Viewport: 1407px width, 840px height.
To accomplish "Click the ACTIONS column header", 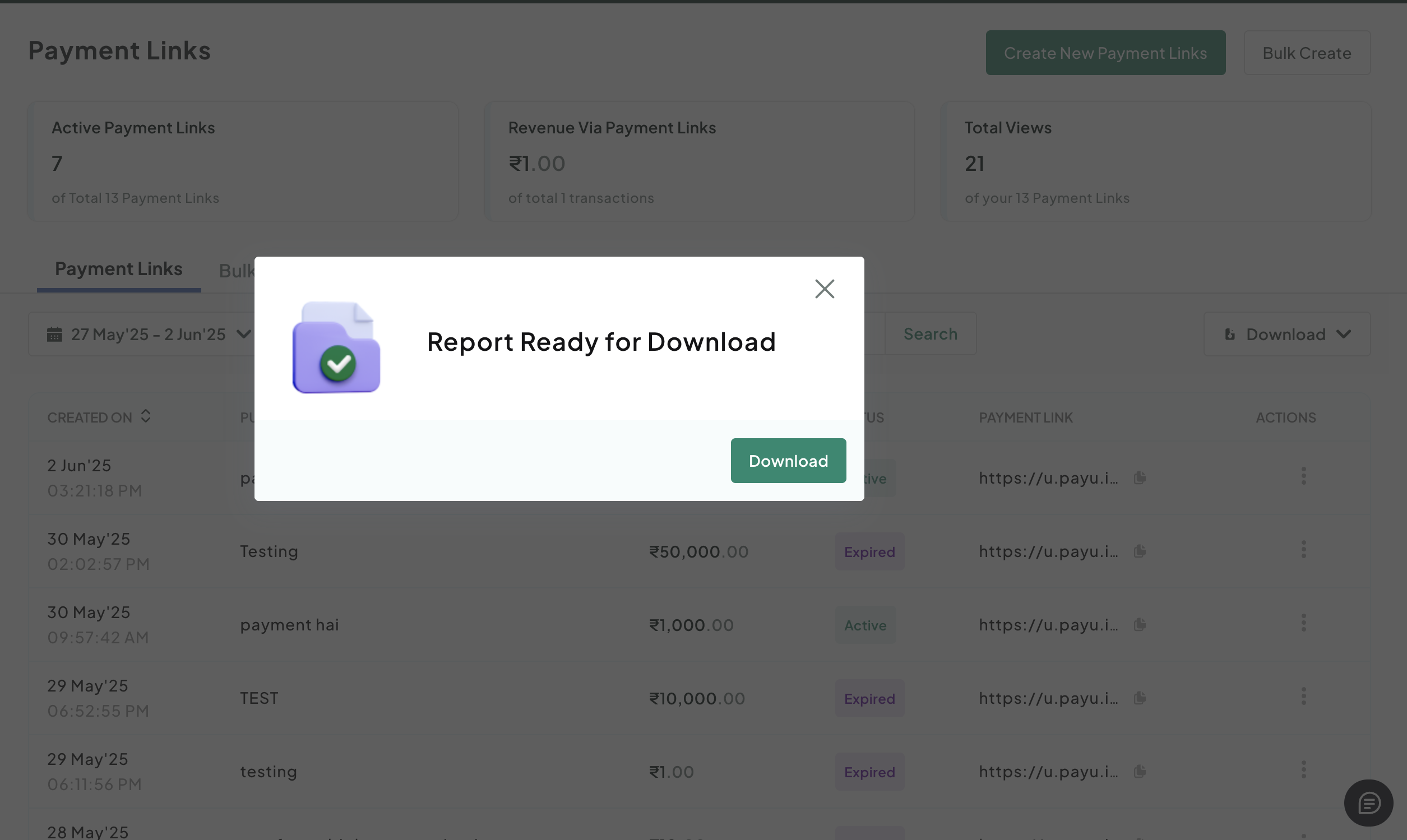I will (1286, 417).
